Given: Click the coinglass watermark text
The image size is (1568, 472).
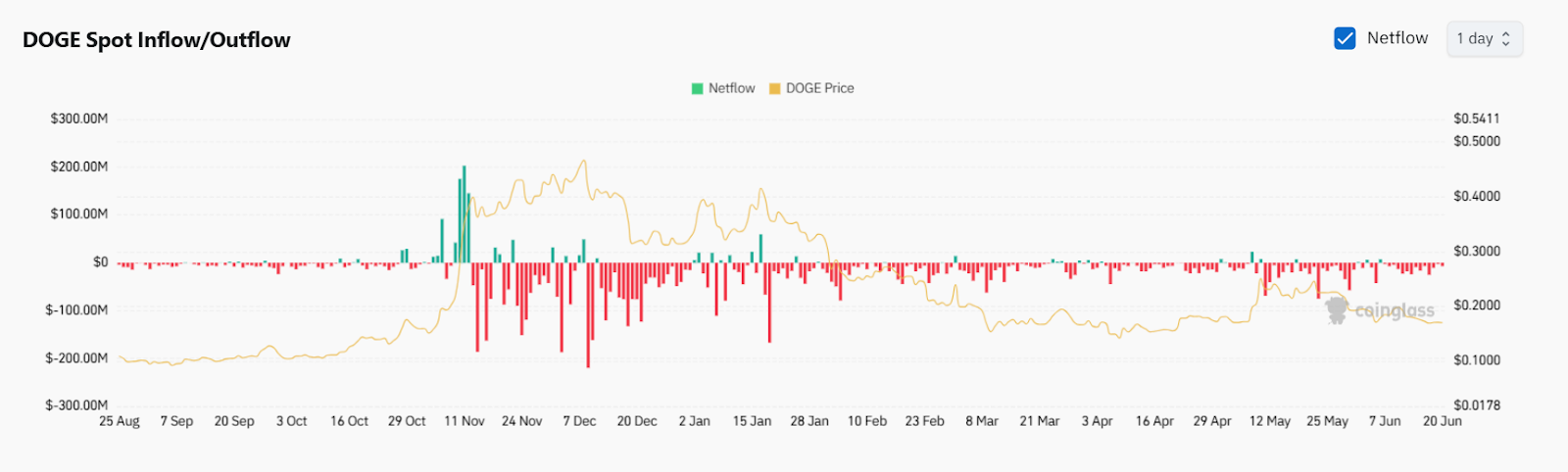Looking at the screenshot, I should pos(1394,310).
